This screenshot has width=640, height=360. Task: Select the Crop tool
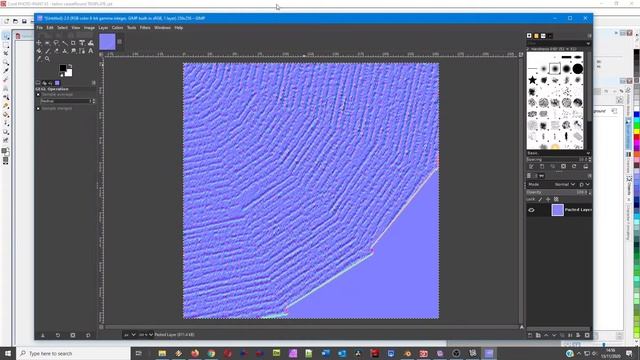(x=73, y=43)
